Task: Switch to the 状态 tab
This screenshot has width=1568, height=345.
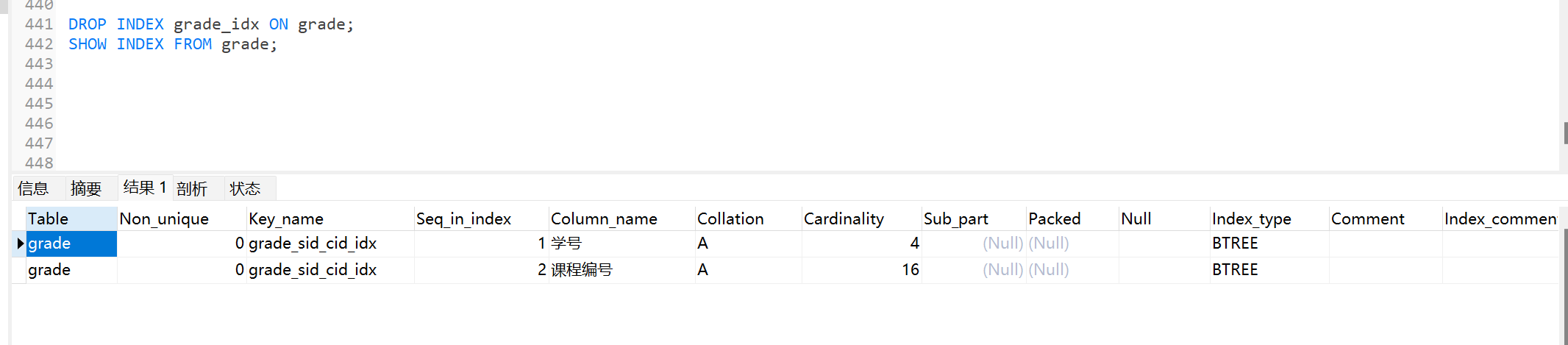Action: tap(245, 189)
